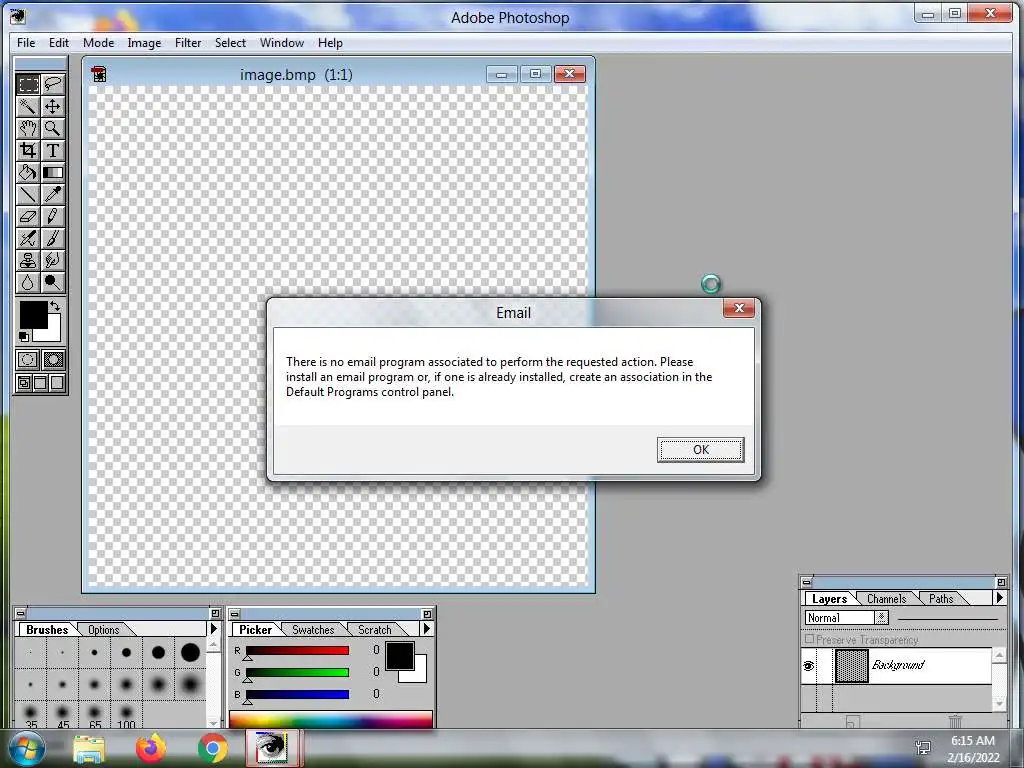Select the Paint Bucket tool
The image size is (1024, 768).
coord(28,172)
